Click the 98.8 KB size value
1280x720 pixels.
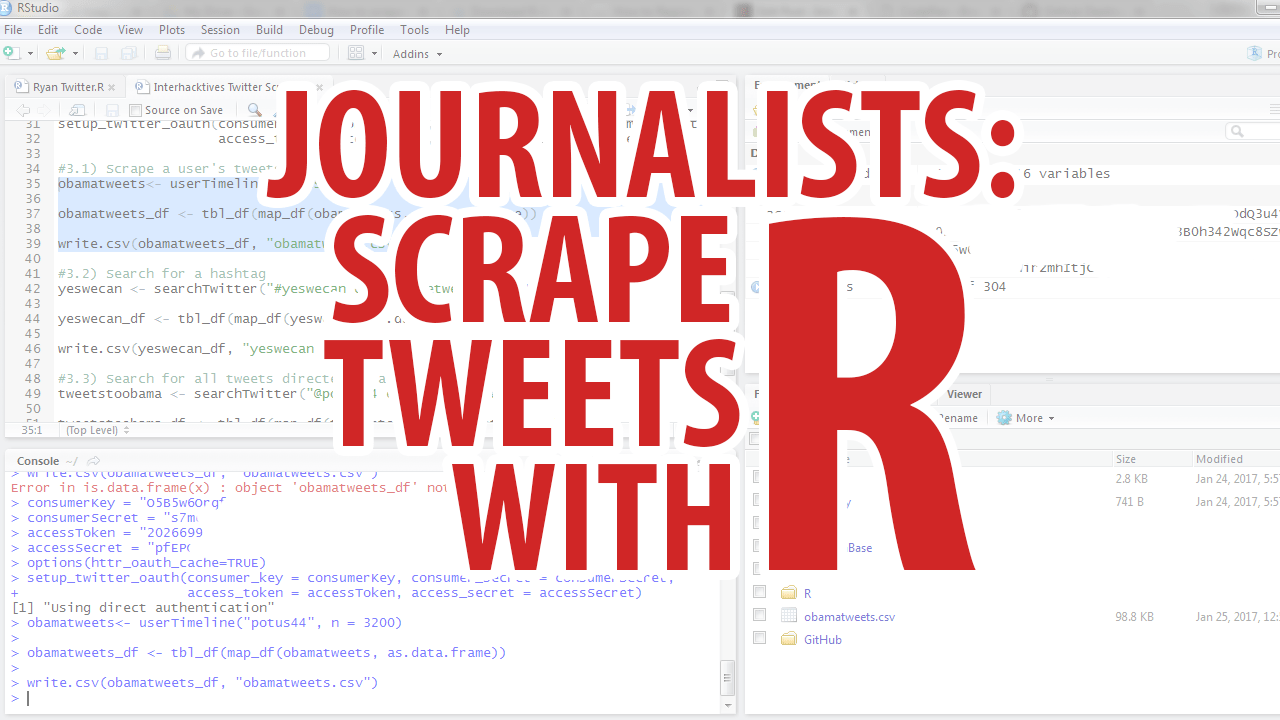1134,617
